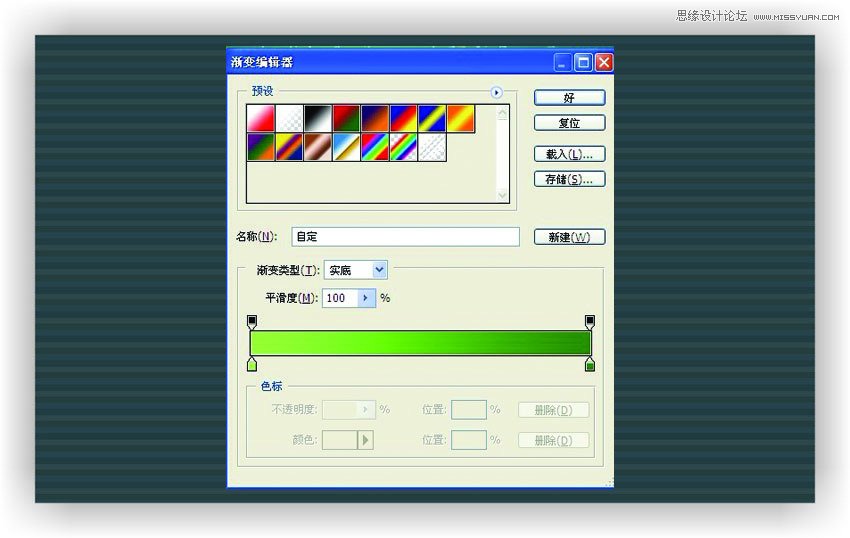Select the blue-yellow-blue gradient preset
The width and height of the screenshot is (850, 538).
pyautogui.click(x=433, y=118)
